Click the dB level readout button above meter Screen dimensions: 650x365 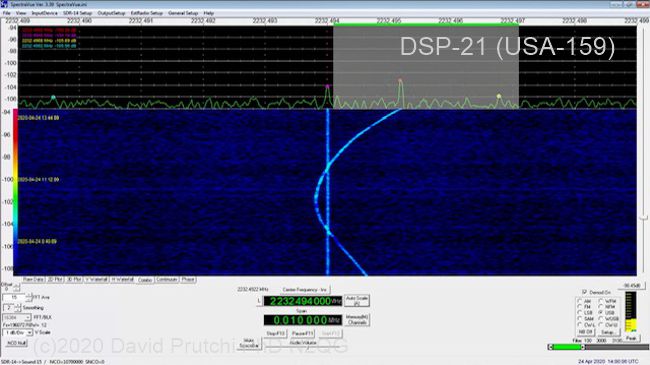point(632,286)
